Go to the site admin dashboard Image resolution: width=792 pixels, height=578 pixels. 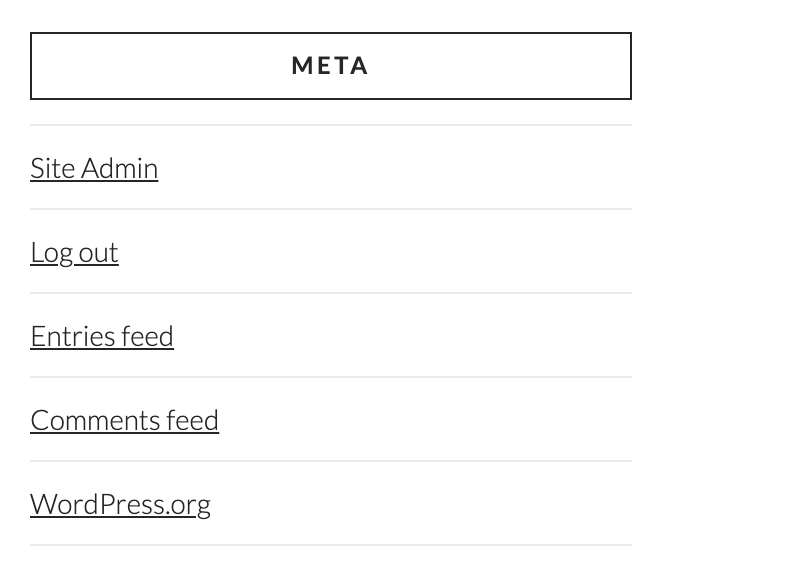[x=94, y=168]
